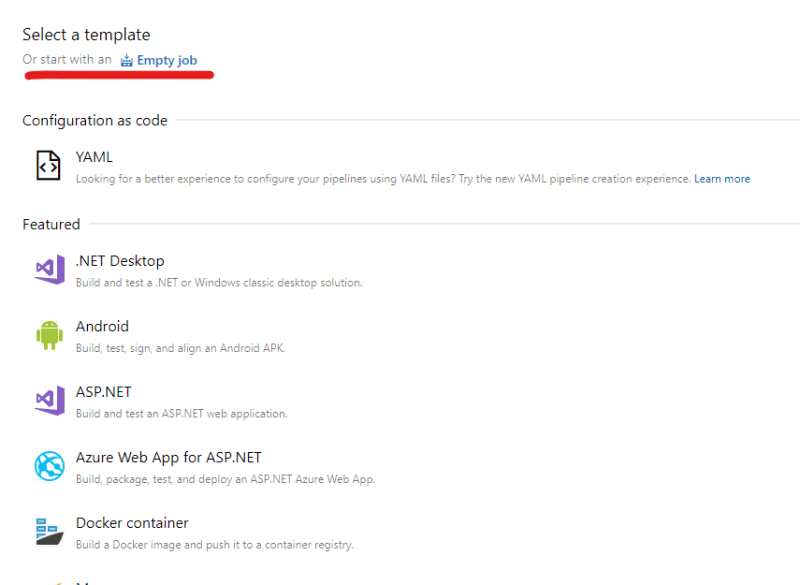This screenshot has width=800, height=585.
Task: Click the Azure Web App globe icon
Action: (x=49, y=466)
